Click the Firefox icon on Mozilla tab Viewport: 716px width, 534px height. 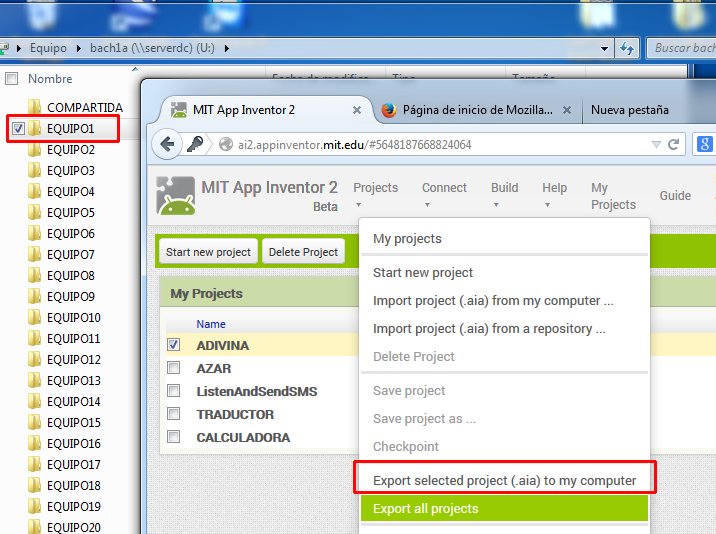pyautogui.click(x=389, y=110)
